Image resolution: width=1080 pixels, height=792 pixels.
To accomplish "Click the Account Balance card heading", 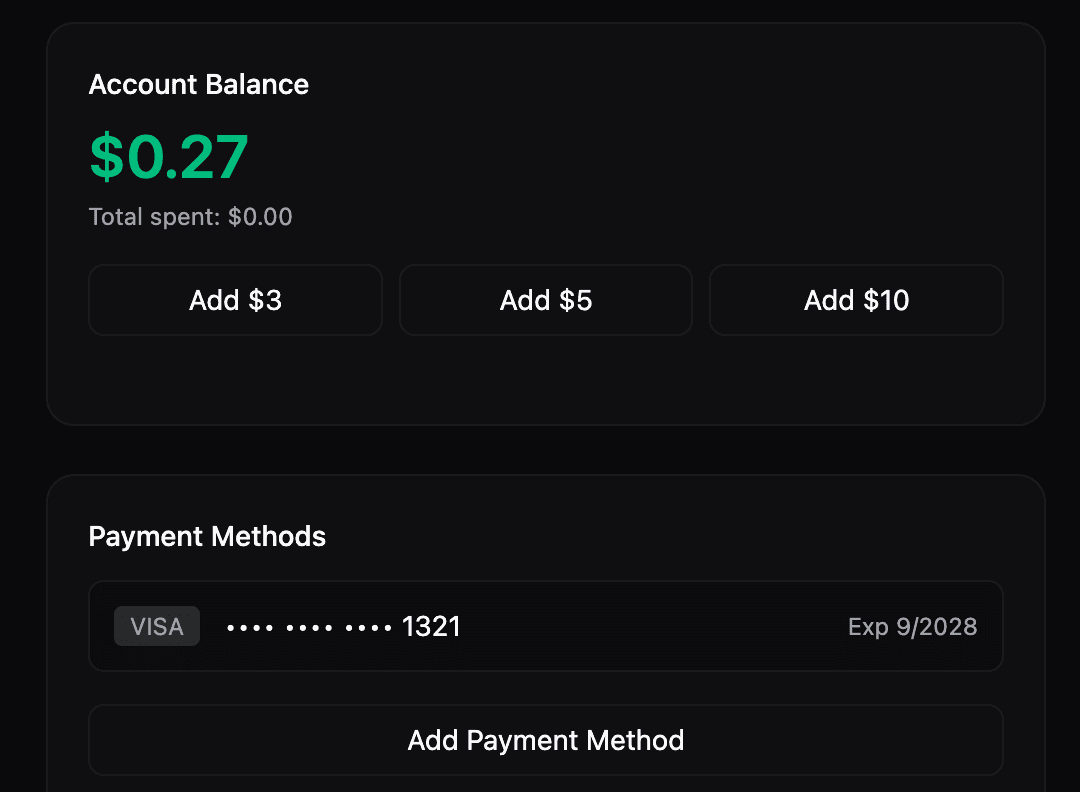I will point(198,85).
